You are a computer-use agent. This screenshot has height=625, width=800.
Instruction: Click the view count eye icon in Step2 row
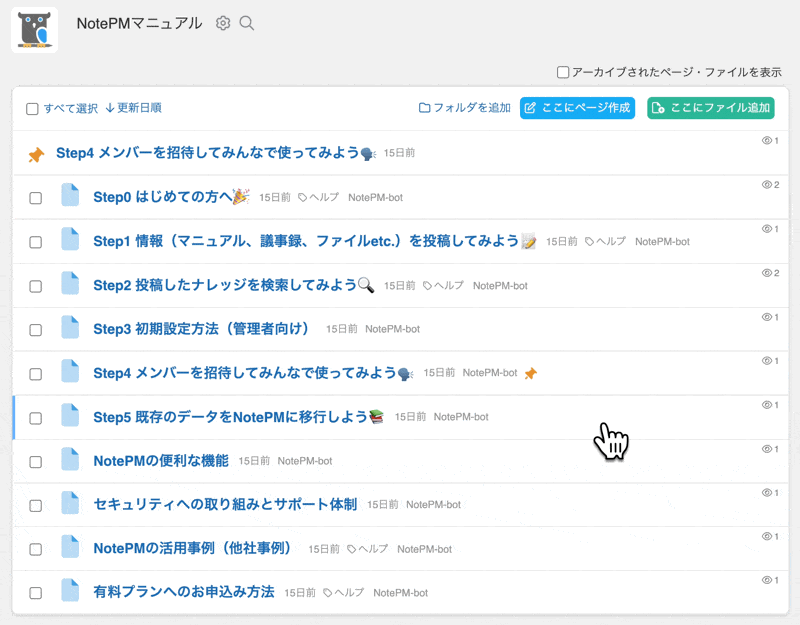(766, 273)
